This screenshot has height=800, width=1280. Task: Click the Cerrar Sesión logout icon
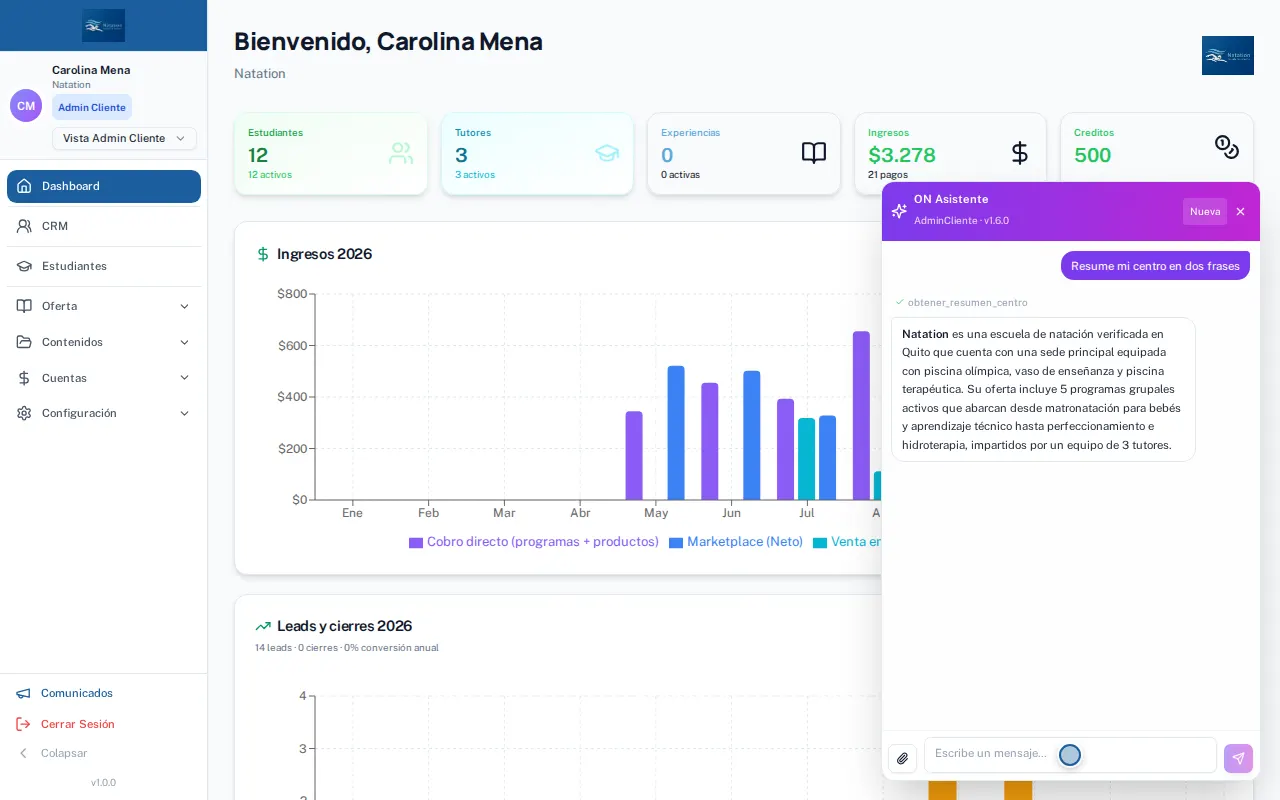23,724
